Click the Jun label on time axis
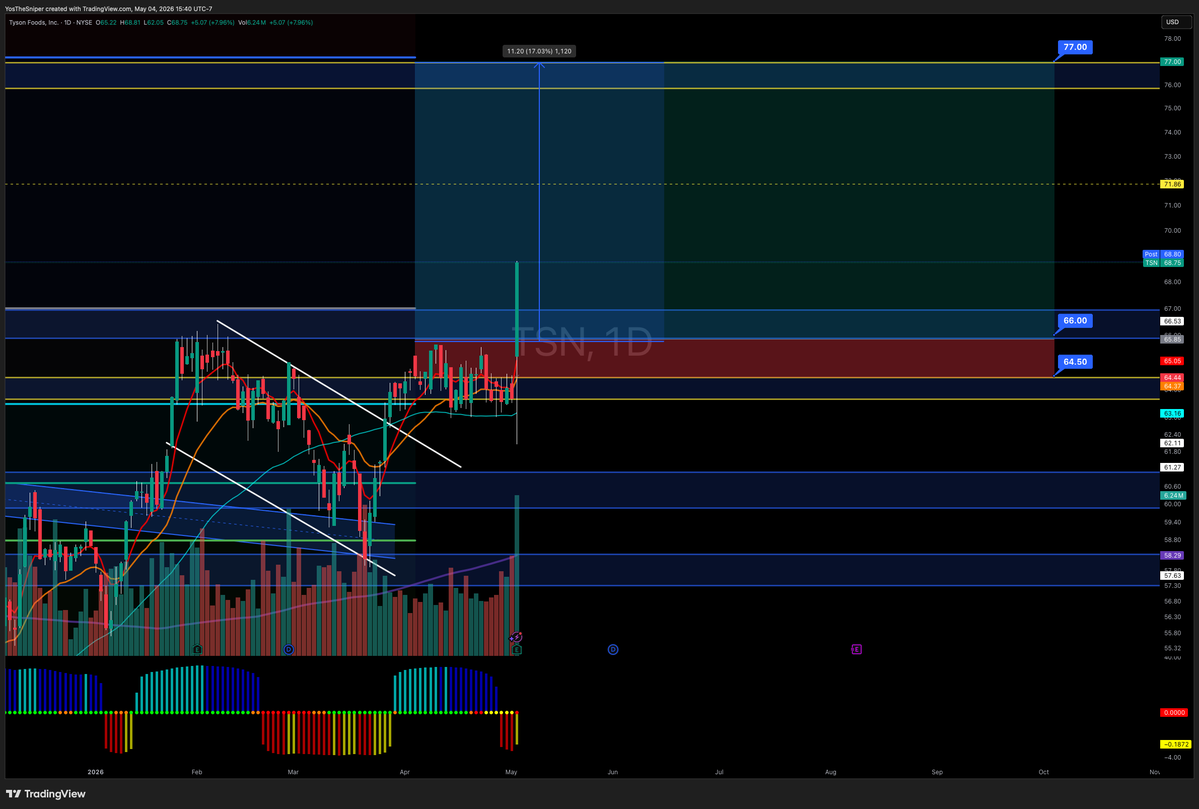The width and height of the screenshot is (1199, 809). 612,772
